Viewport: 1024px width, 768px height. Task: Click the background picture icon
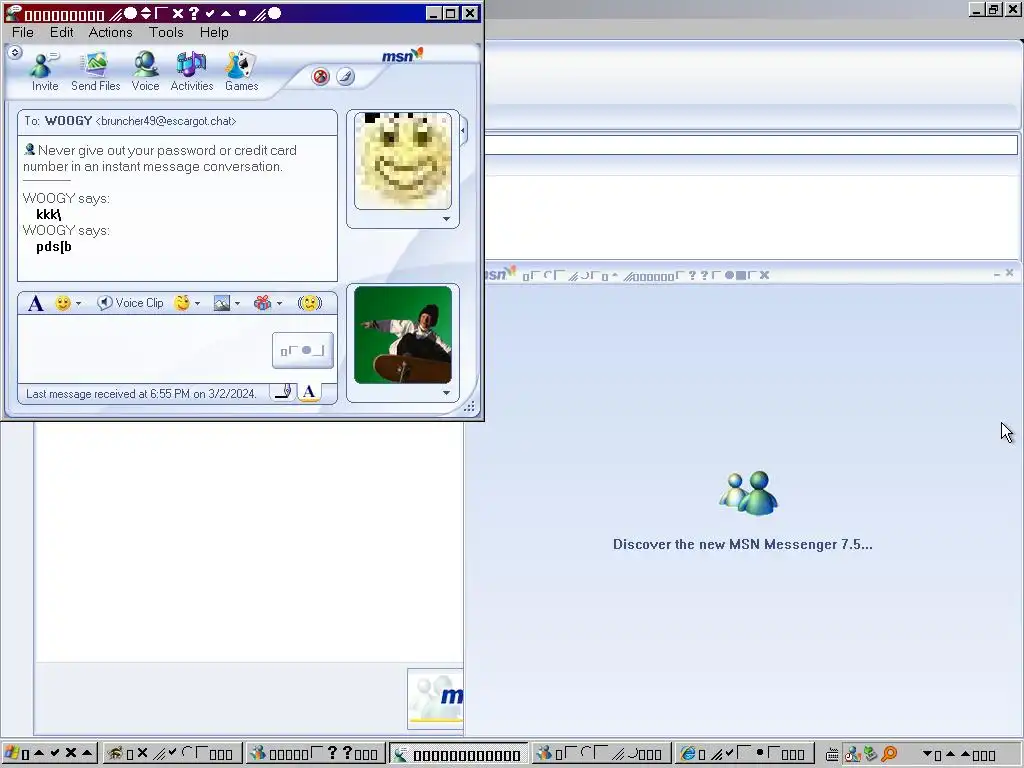point(222,303)
